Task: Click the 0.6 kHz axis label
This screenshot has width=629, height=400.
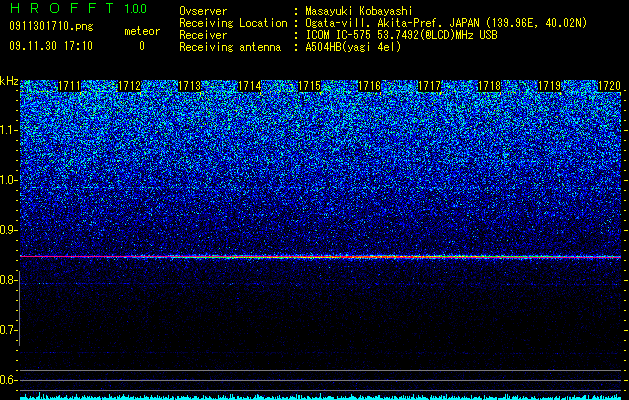Action: point(8,380)
